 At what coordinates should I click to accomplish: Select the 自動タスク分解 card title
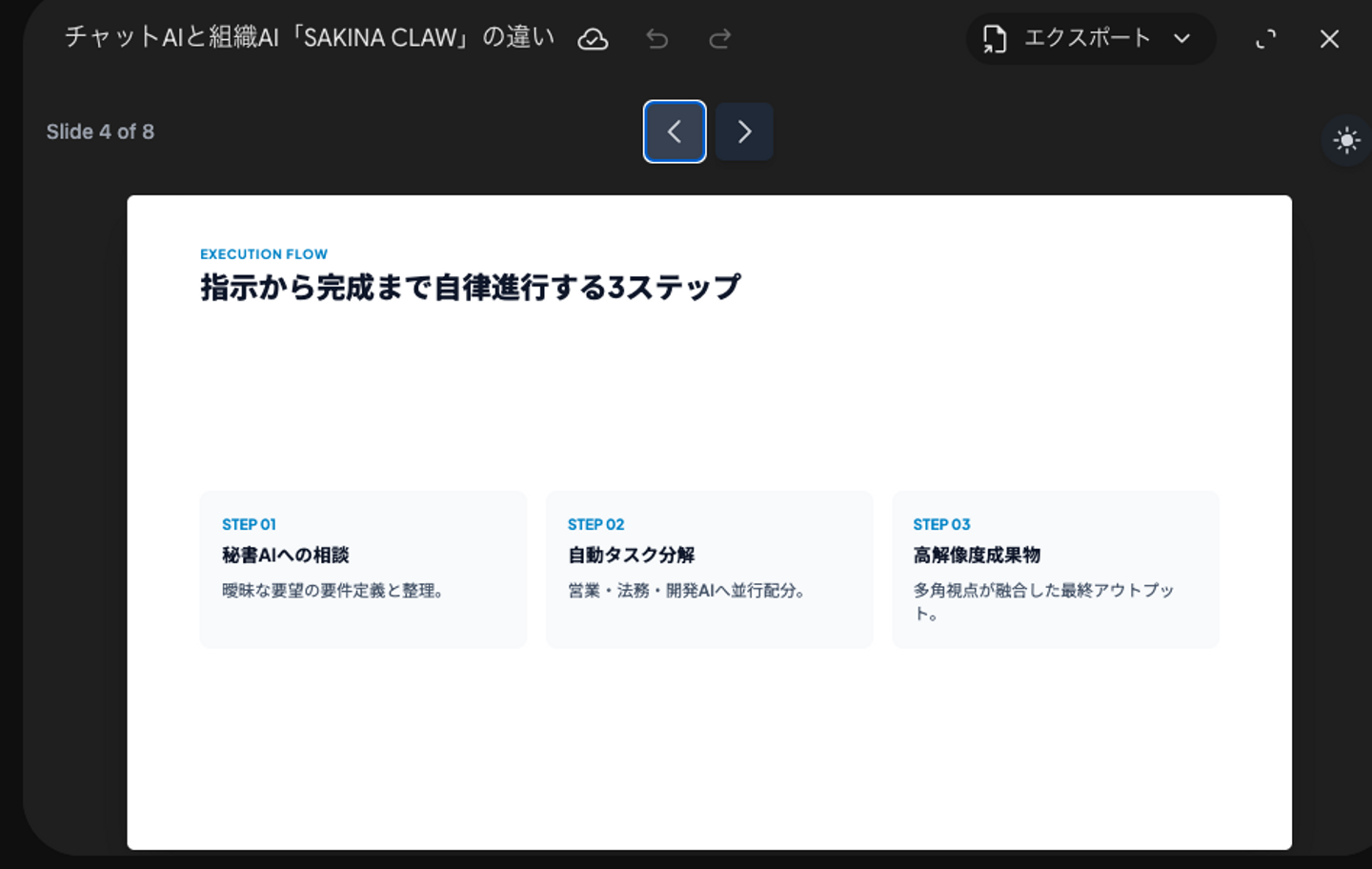point(631,555)
